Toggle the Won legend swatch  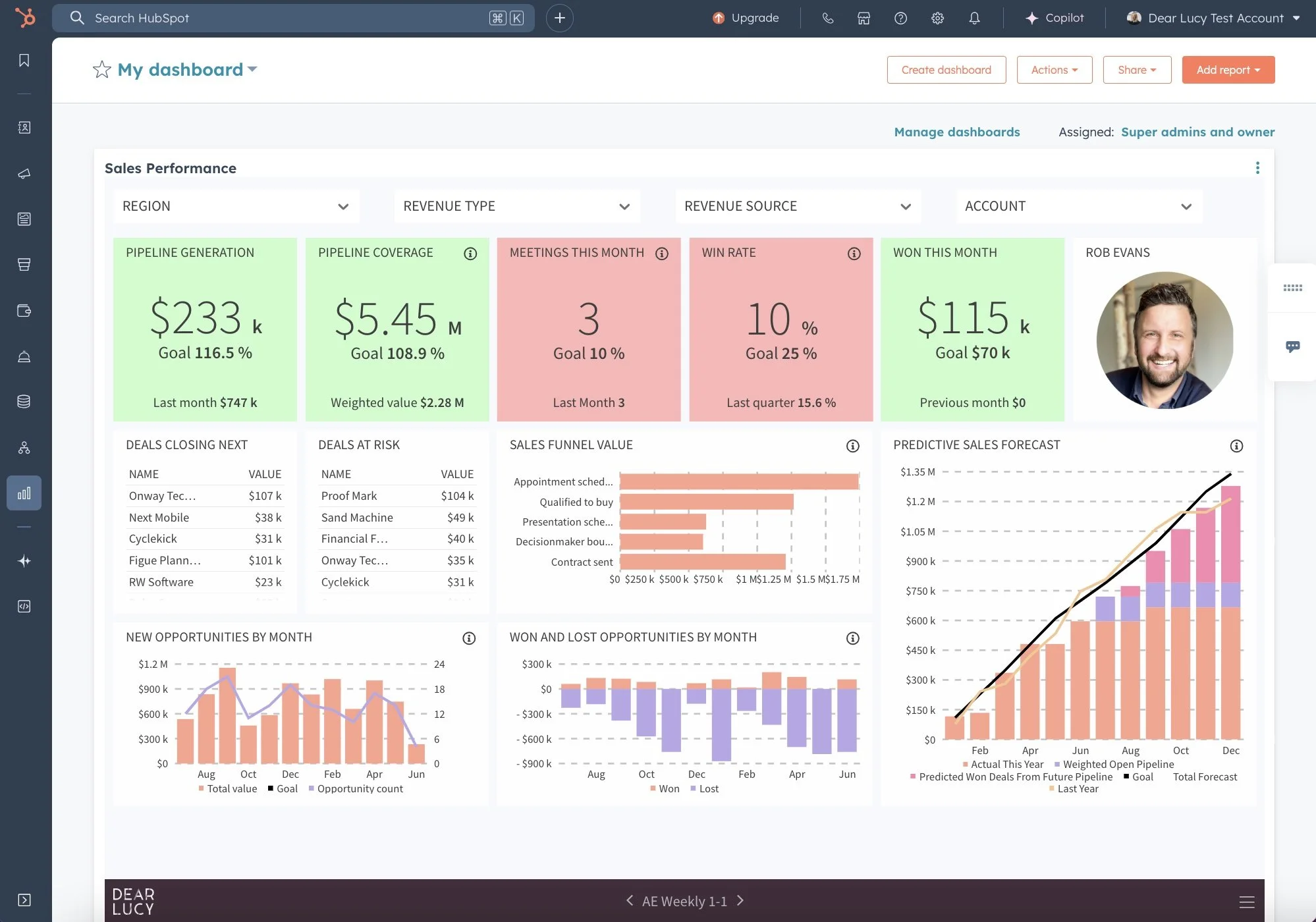pos(653,788)
